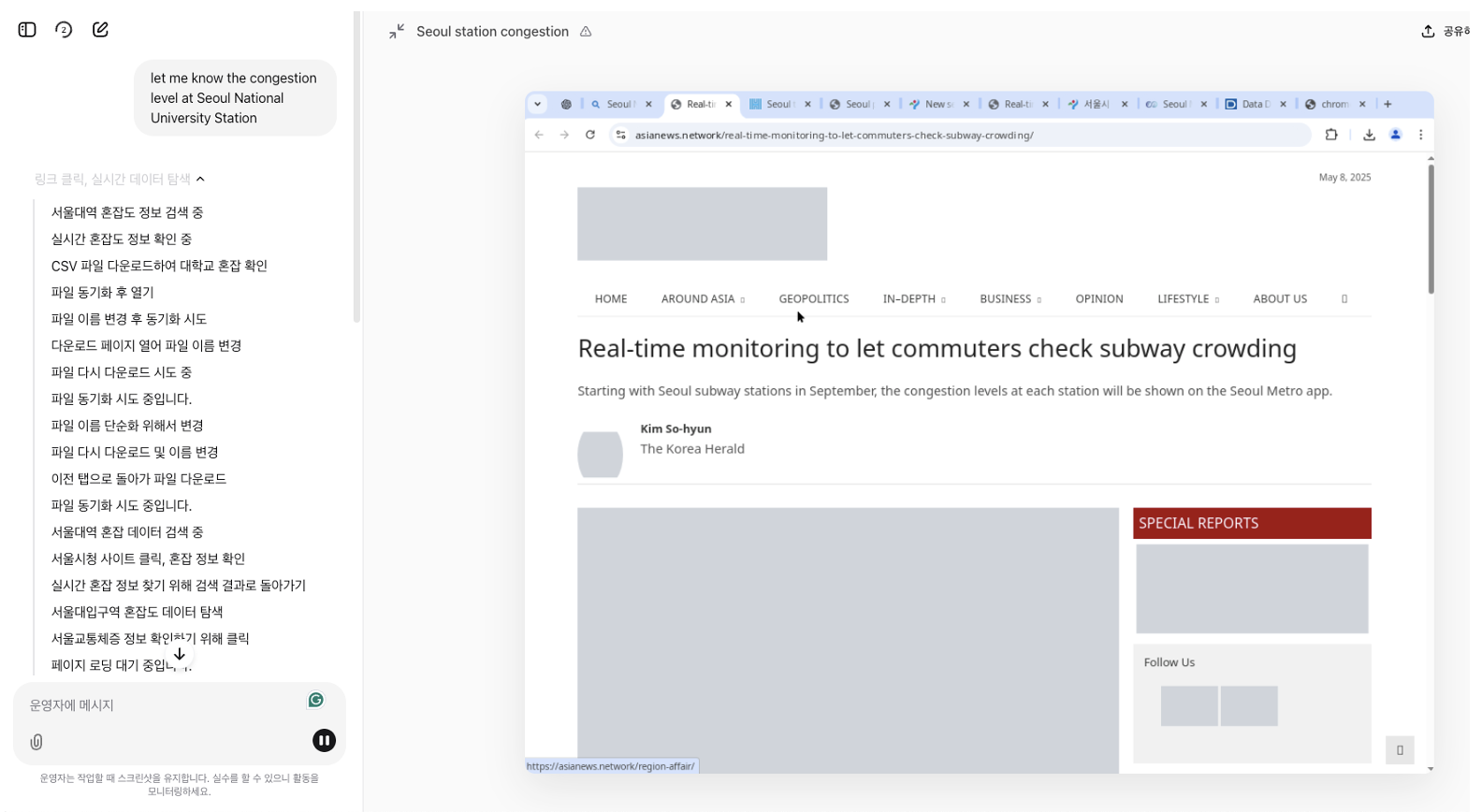Viewport: 1482px width, 812px height.
Task: Open the OPINION section
Action: click(x=1099, y=299)
